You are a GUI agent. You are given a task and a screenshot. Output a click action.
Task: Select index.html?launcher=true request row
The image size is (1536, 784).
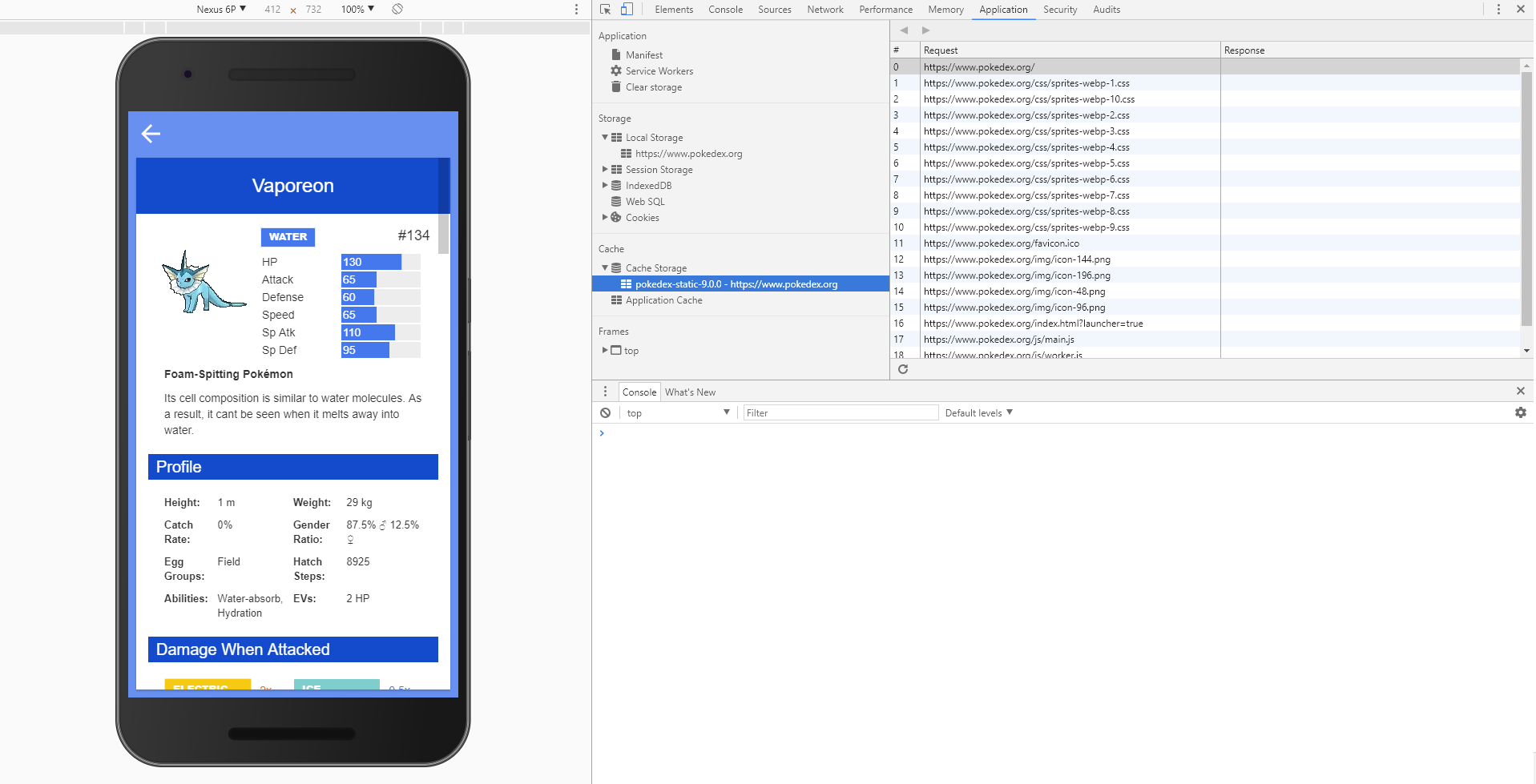(x=1205, y=324)
